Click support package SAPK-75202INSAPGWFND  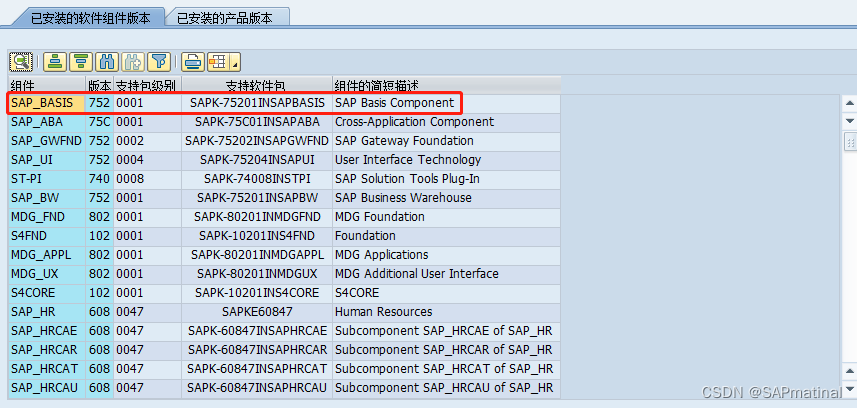pyautogui.click(x=257, y=141)
